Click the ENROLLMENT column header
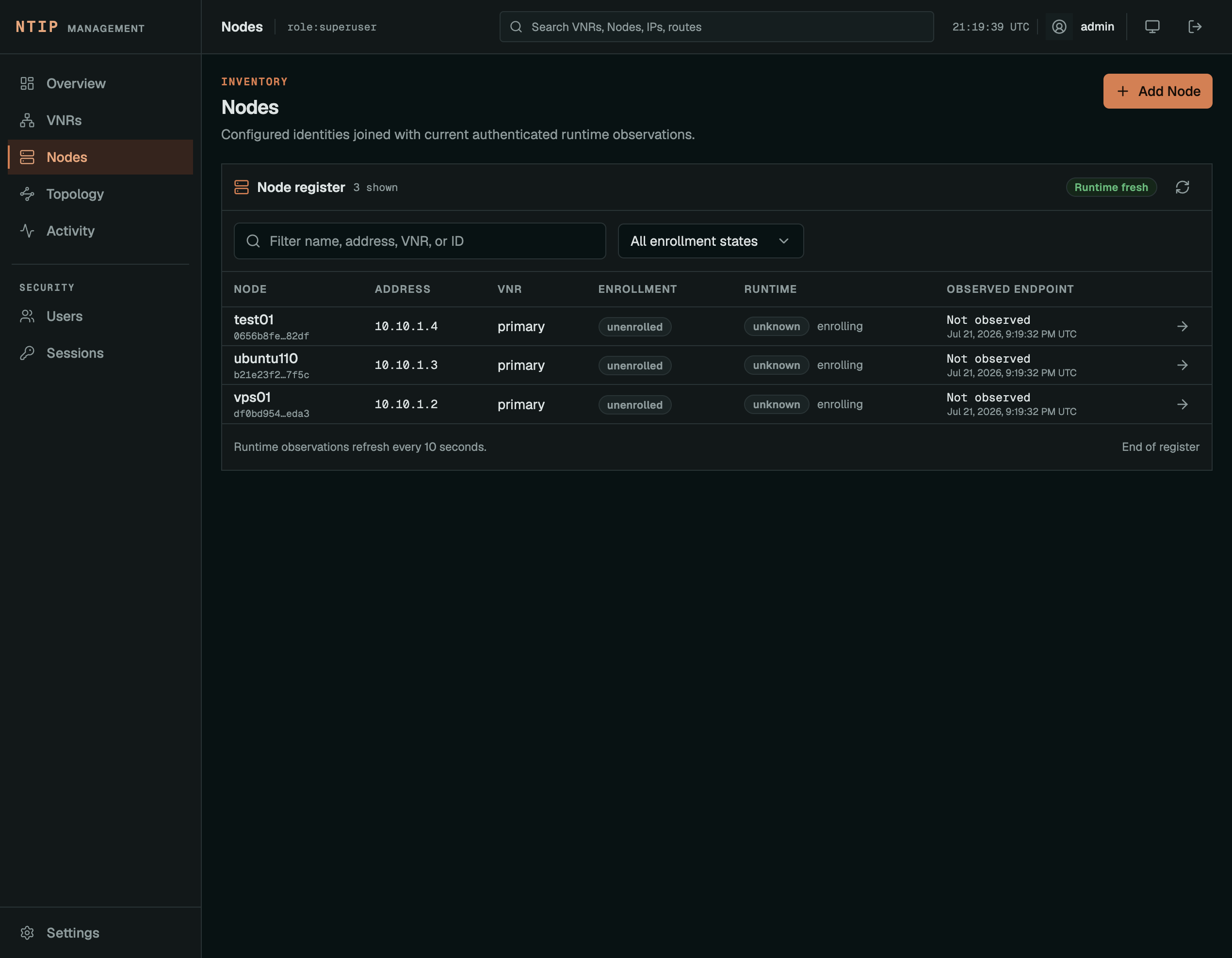 (637, 288)
